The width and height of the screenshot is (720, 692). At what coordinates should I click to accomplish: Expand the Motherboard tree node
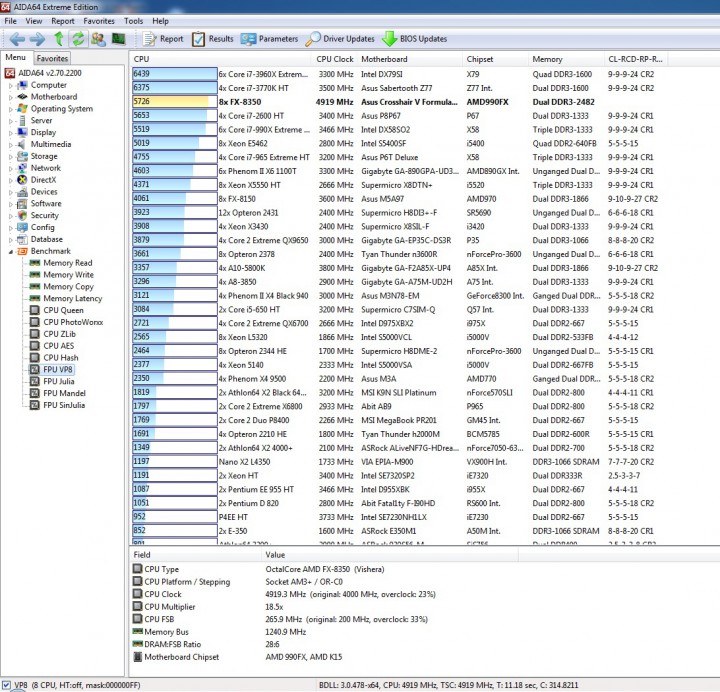(x=11, y=97)
